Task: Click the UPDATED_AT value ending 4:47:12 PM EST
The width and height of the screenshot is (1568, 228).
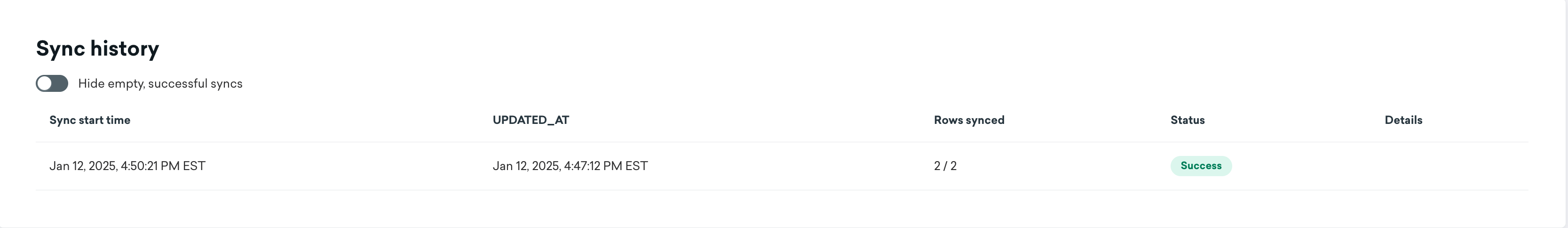Action: pos(570,166)
